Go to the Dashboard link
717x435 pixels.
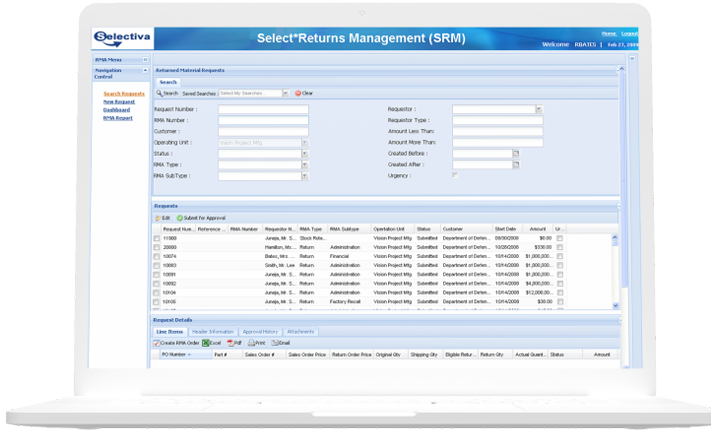pyautogui.click(x=116, y=109)
